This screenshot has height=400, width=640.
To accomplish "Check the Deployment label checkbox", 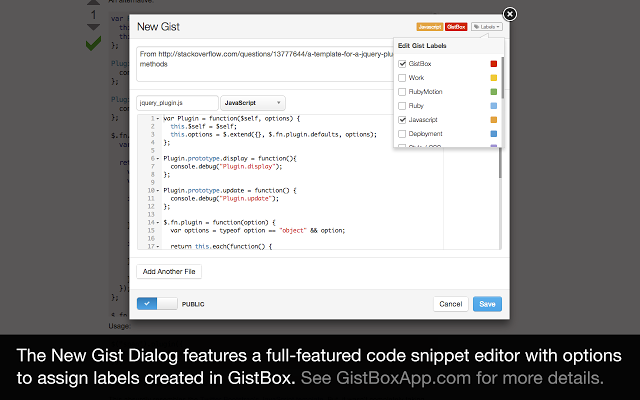I will tap(402, 134).
